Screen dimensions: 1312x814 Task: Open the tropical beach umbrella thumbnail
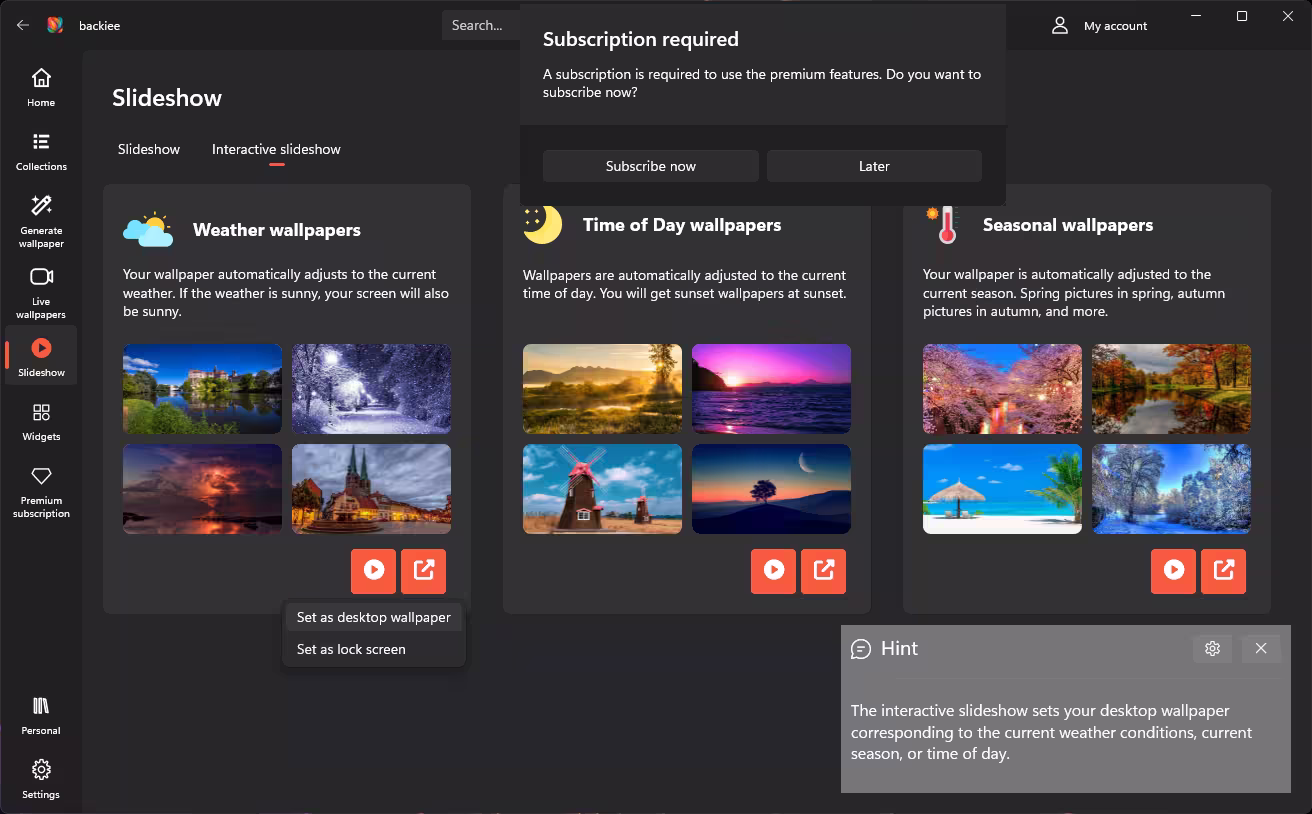point(1002,489)
